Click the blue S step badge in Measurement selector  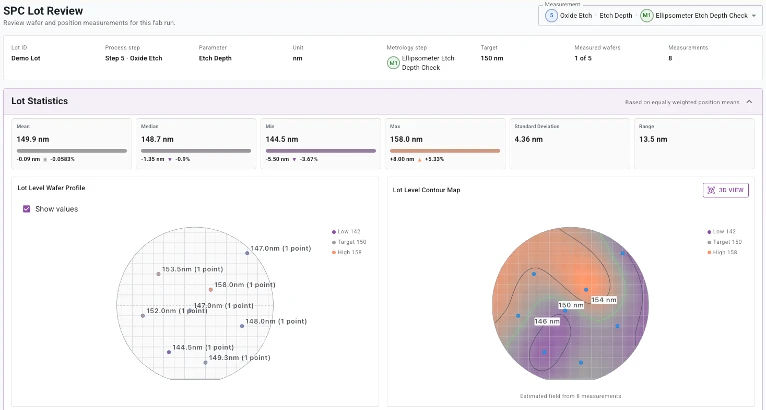551,16
